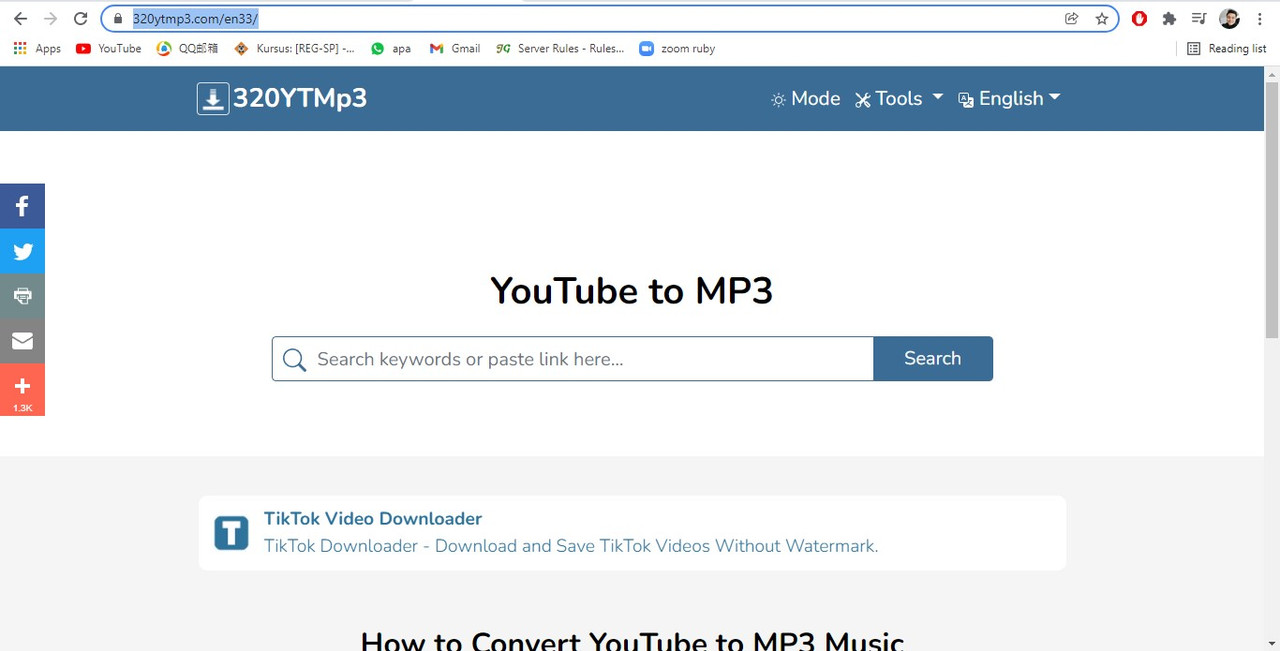1280x651 pixels.
Task: Bookmark this page with the star icon
Action: pos(1102,18)
